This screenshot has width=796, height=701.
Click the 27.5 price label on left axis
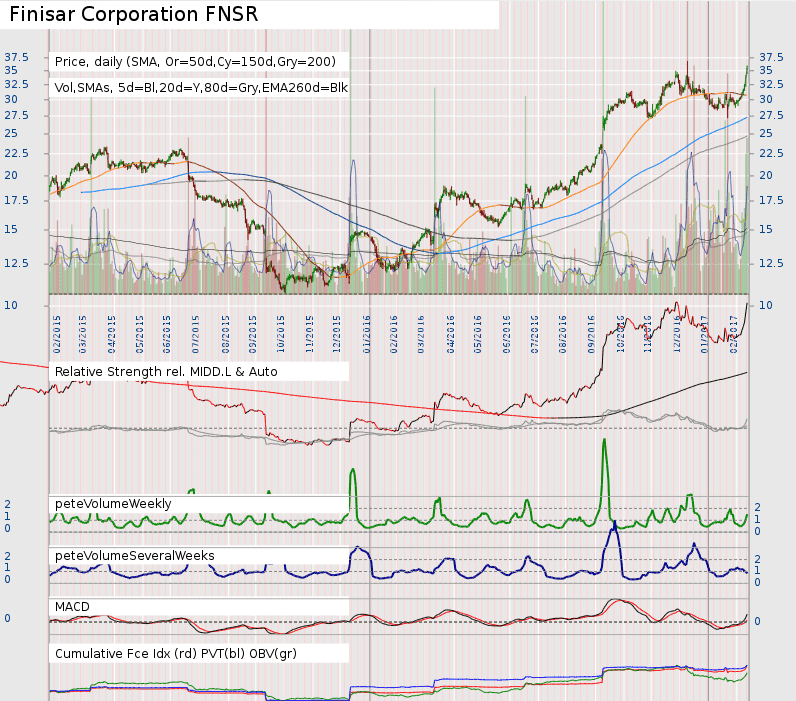coord(17,116)
